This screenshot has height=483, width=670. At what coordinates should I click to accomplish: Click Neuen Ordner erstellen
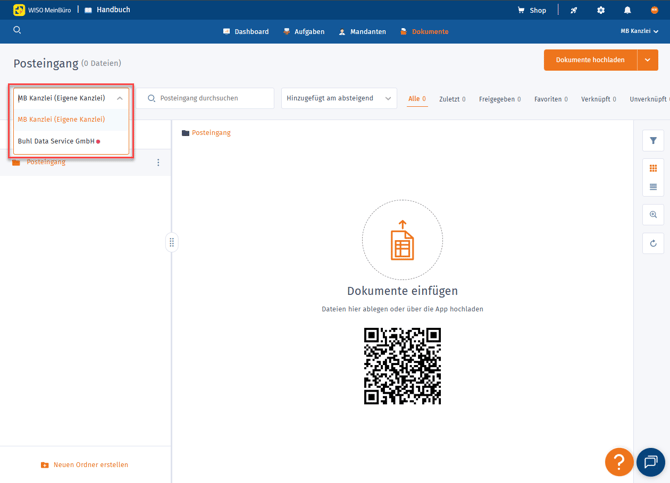coord(85,465)
